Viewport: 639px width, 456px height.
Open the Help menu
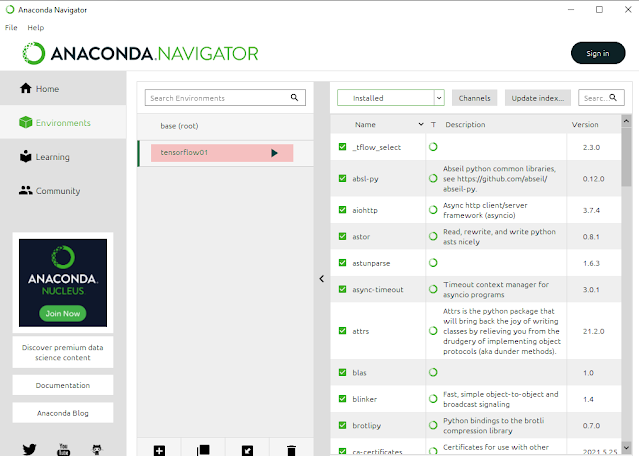[35, 28]
